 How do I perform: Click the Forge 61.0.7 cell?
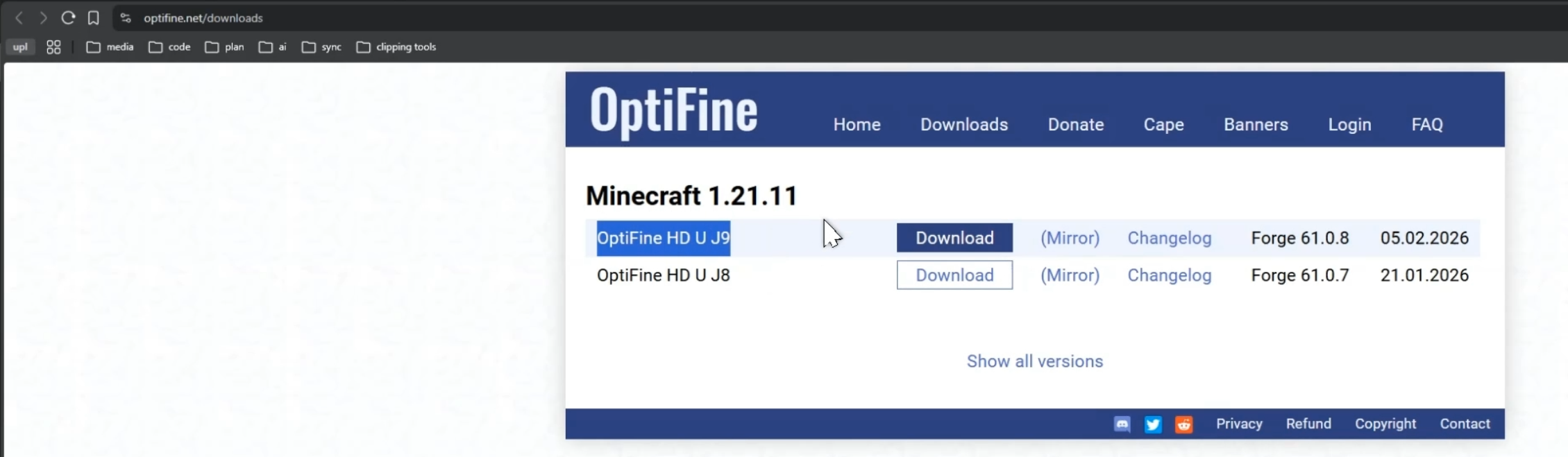1300,275
